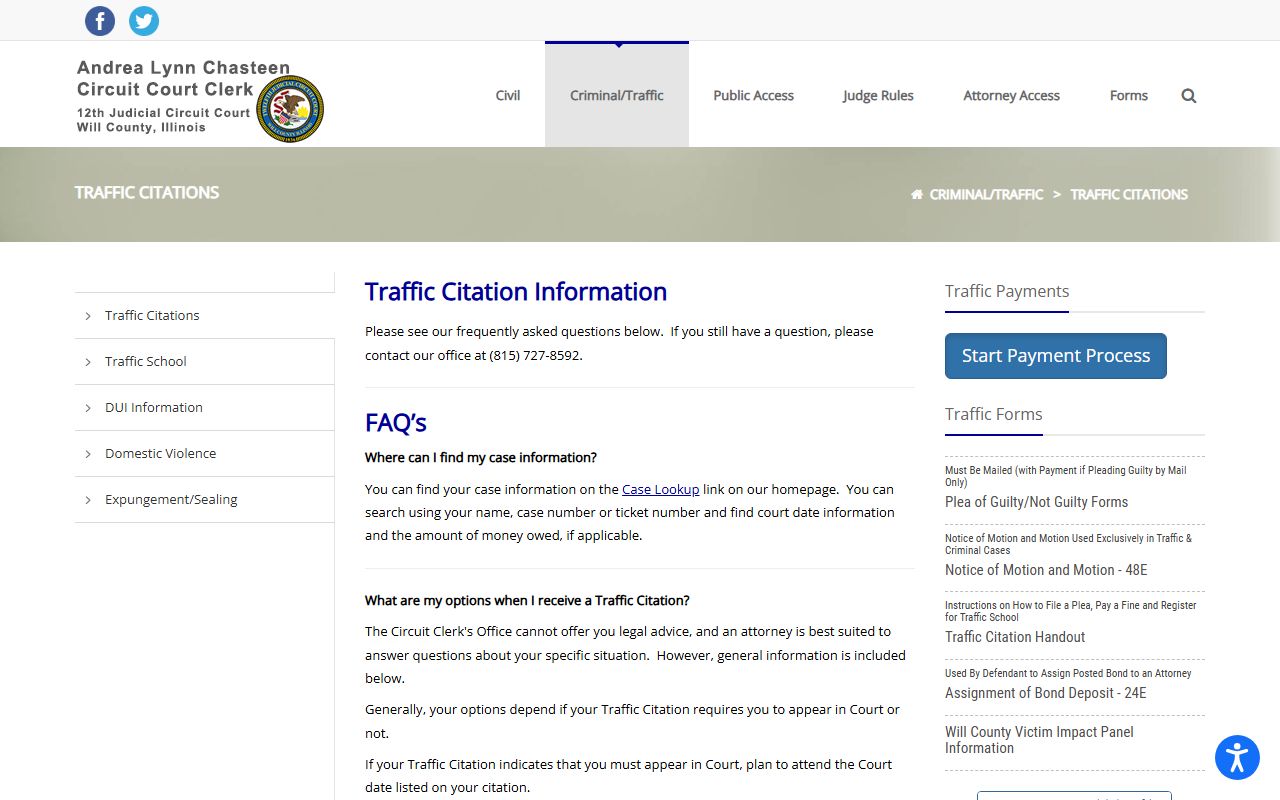
Task: Open the accessibility options icon
Action: [x=1237, y=757]
